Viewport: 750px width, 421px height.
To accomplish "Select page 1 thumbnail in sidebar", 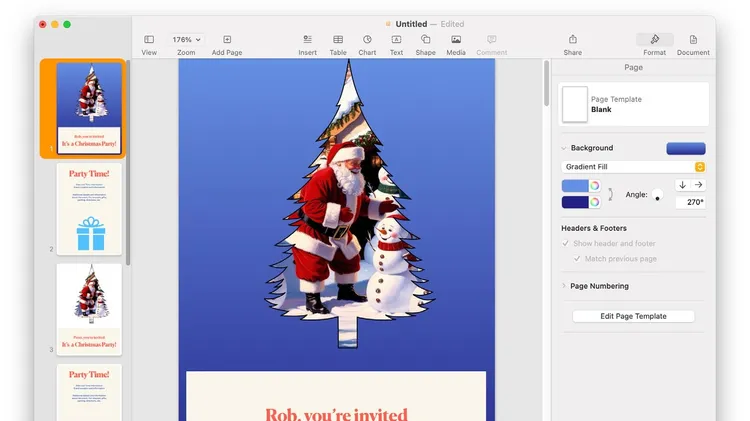I will [89, 109].
